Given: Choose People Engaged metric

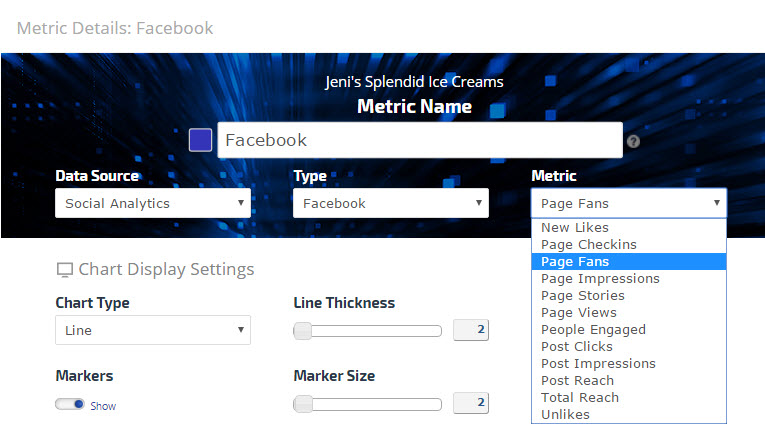Looking at the screenshot, I should (x=593, y=330).
